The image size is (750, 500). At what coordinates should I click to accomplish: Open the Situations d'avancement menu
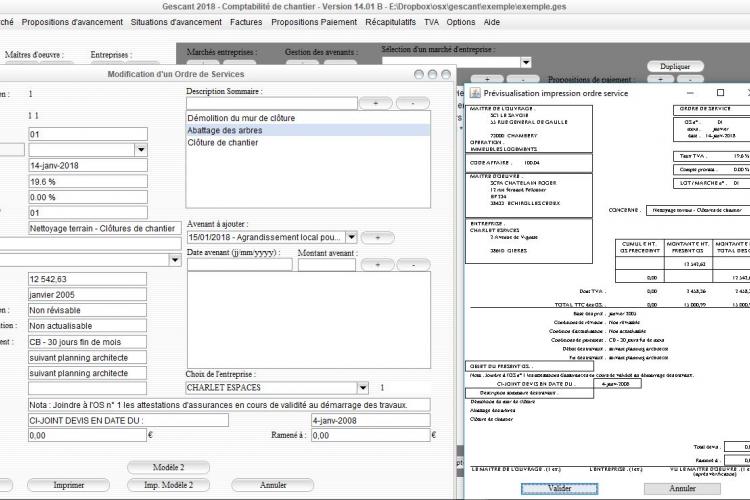176,22
